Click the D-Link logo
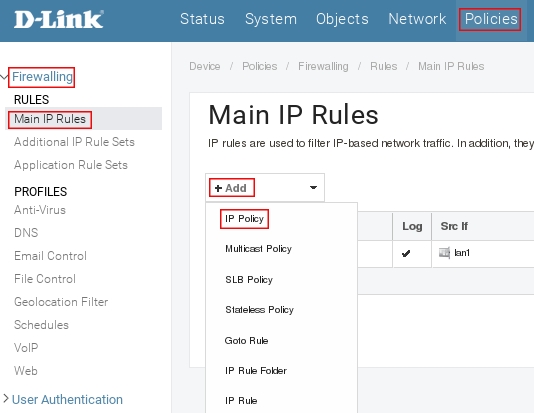The image size is (534, 413). click(59, 19)
